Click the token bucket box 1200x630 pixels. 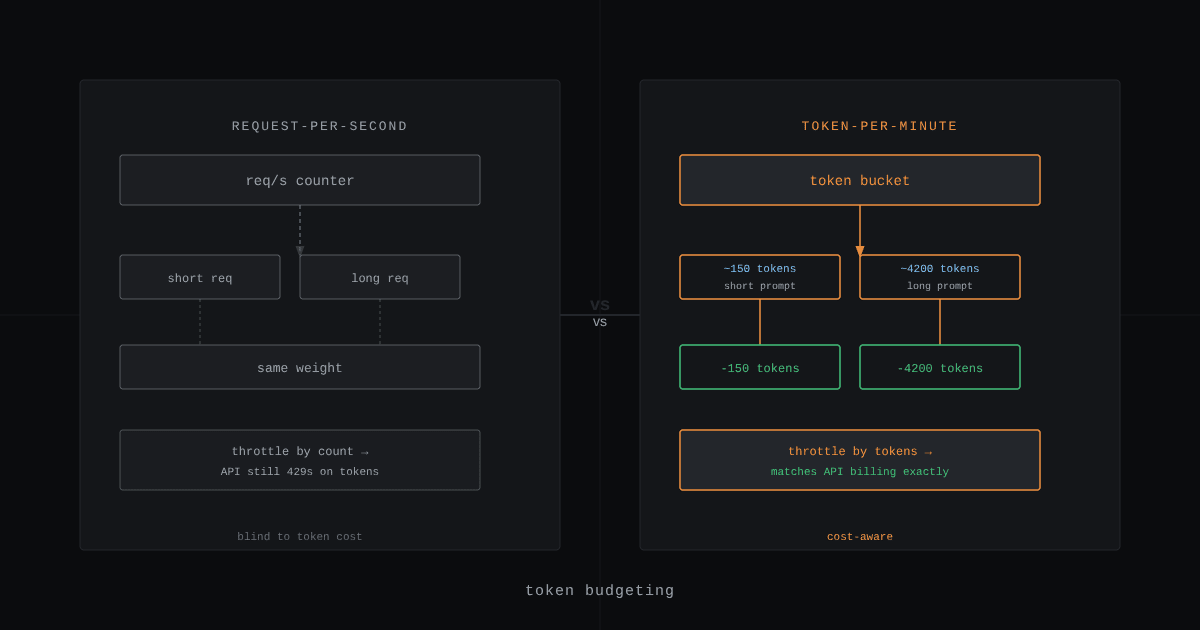860,180
